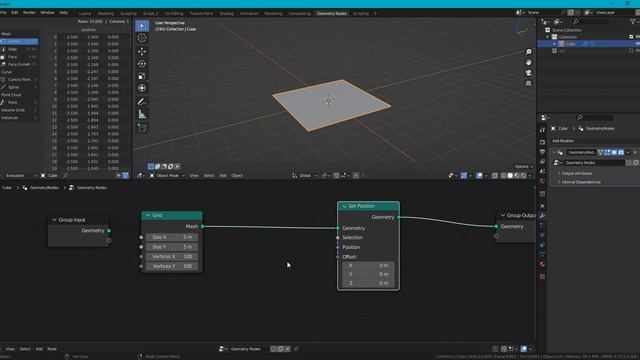The image size is (640, 360).
Task: Select the Edge domain in spreadsheet
Action: pos(19,49)
